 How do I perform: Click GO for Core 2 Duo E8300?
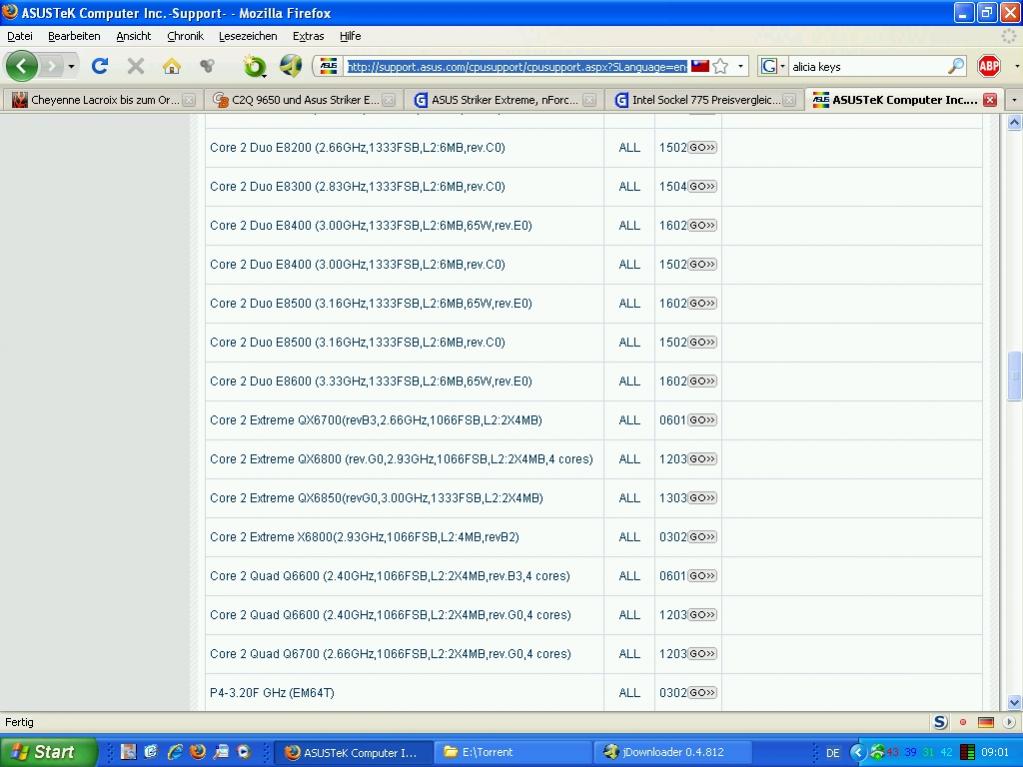[x=702, y=187]
